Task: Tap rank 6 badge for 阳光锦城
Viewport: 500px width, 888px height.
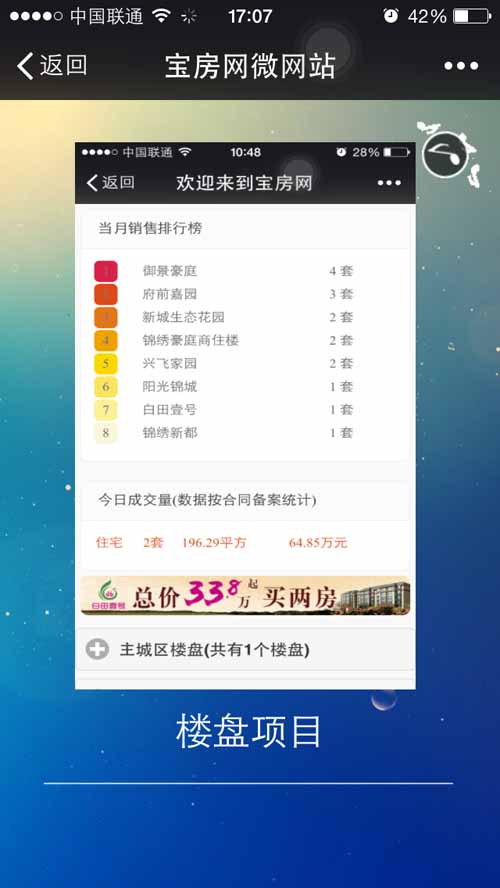Action: [x=106, y=387]
